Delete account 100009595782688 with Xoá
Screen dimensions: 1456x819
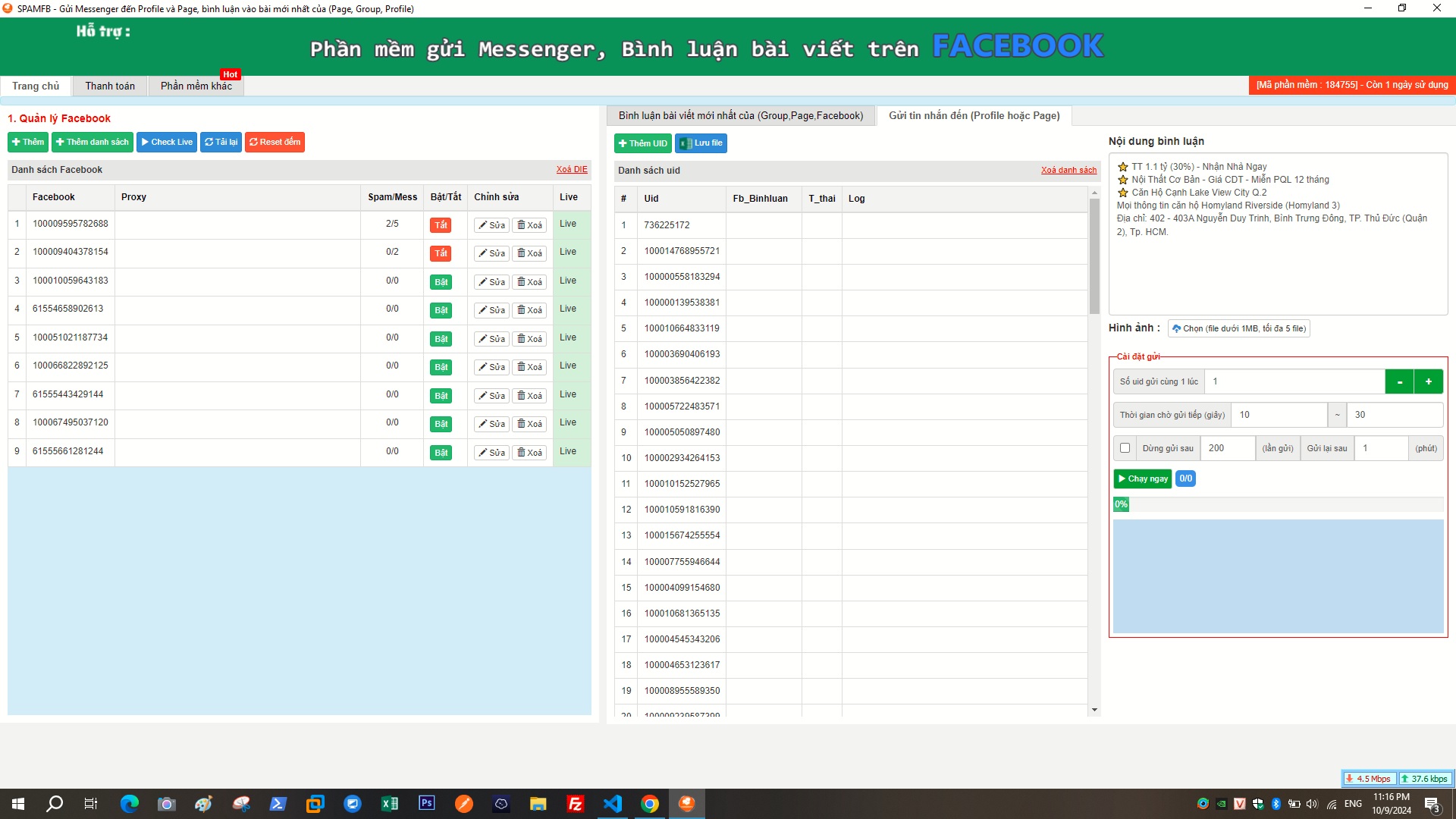529,225
